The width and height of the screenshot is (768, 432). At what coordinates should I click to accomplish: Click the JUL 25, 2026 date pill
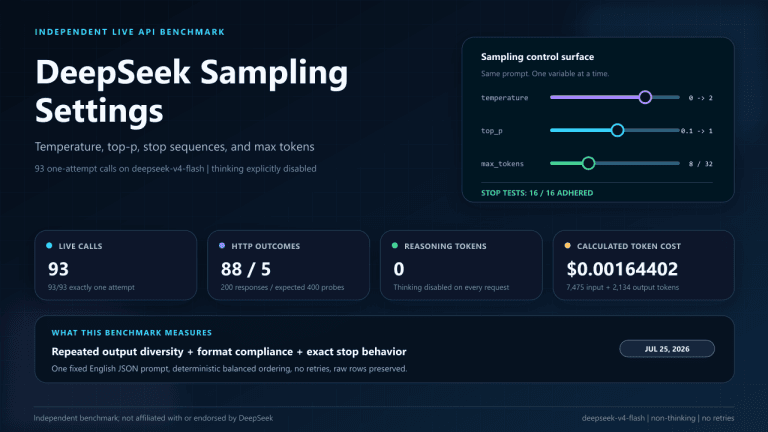point(667,349)
